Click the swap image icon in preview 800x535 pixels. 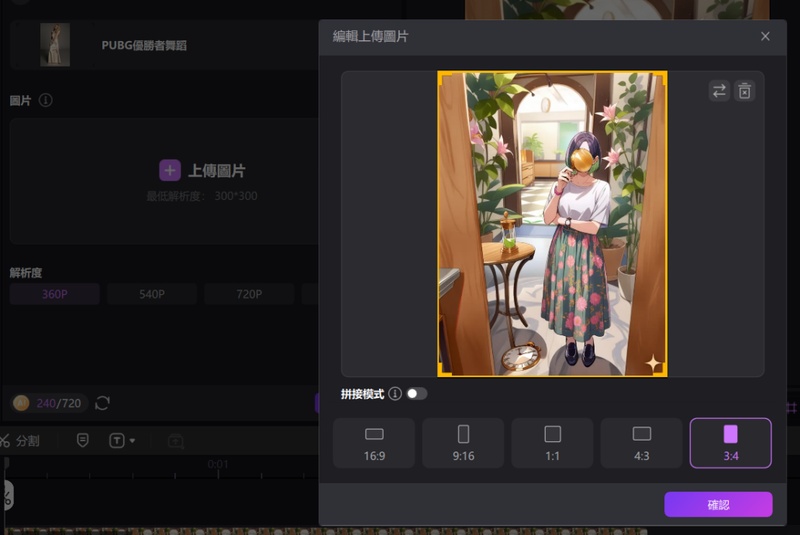(x=719, y=91)
